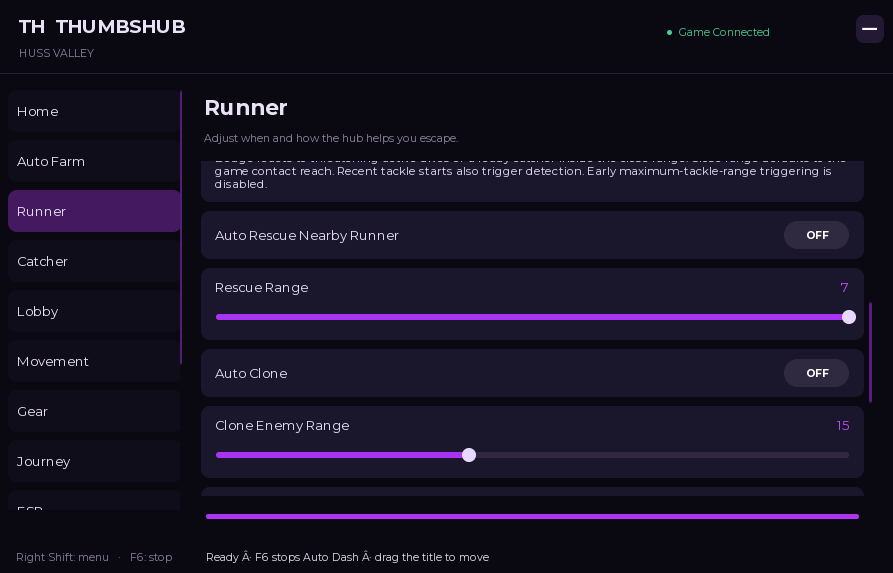Viewport: 893px width, 573px height.
Task: Switch to the Catcher section
Action: 94,261
